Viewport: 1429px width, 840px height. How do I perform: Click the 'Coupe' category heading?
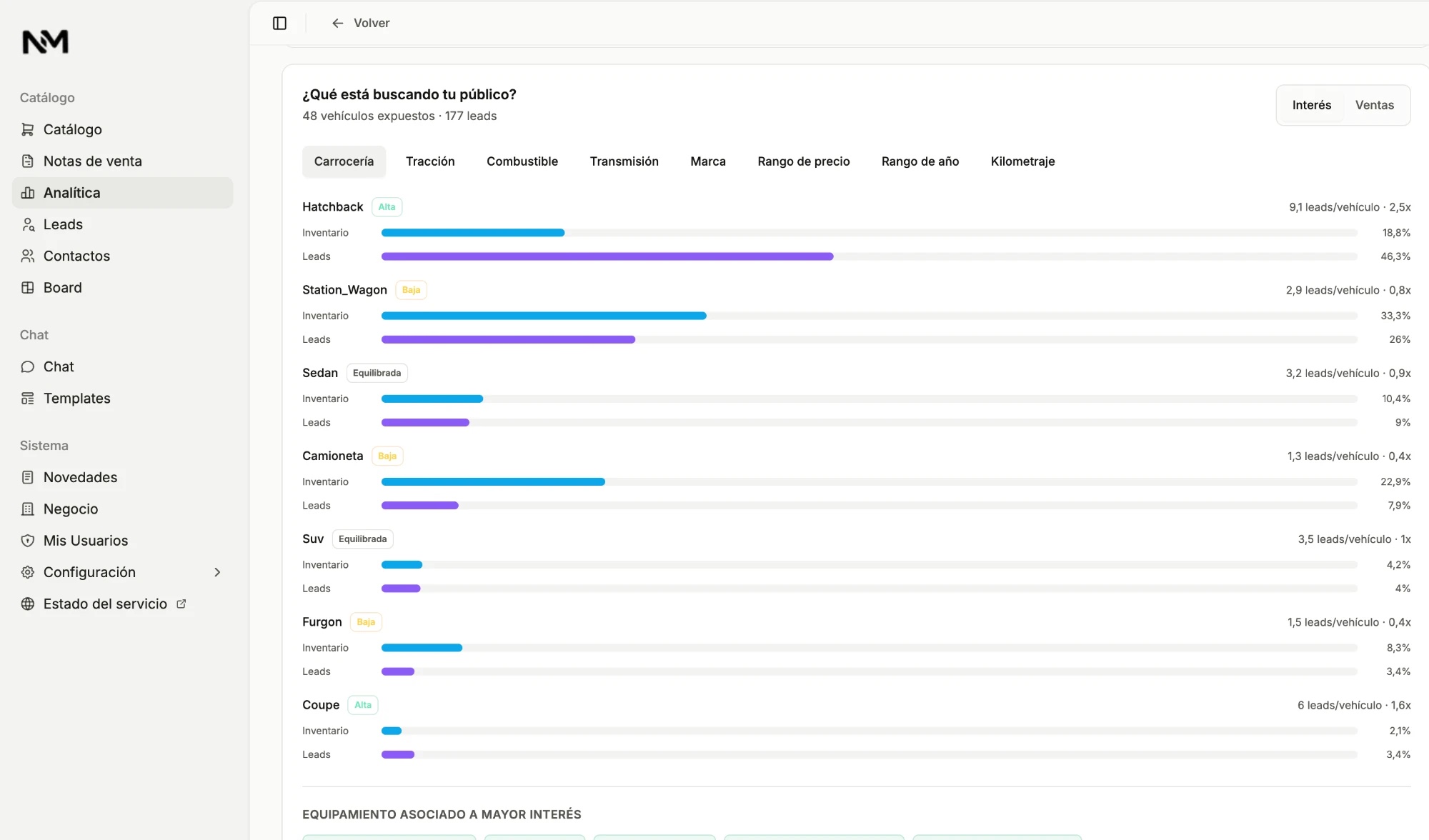tap(321, 705)
